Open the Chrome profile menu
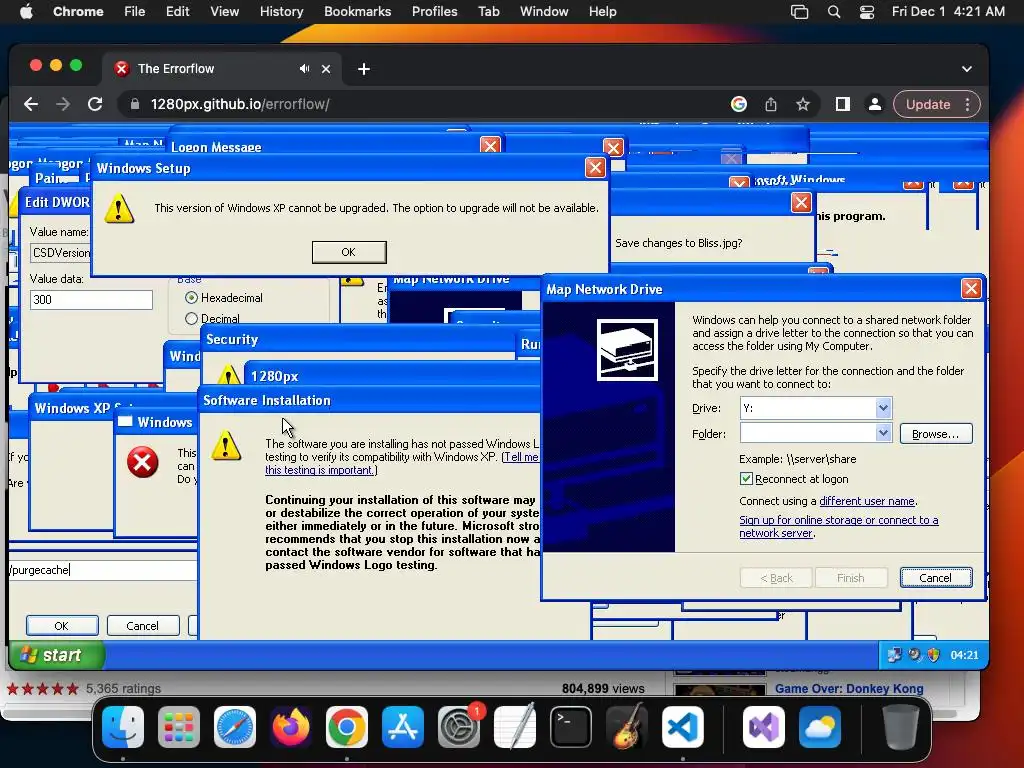Image resolution: width=1024 pixels, height=768 pixels. click(x=874, y=104)
